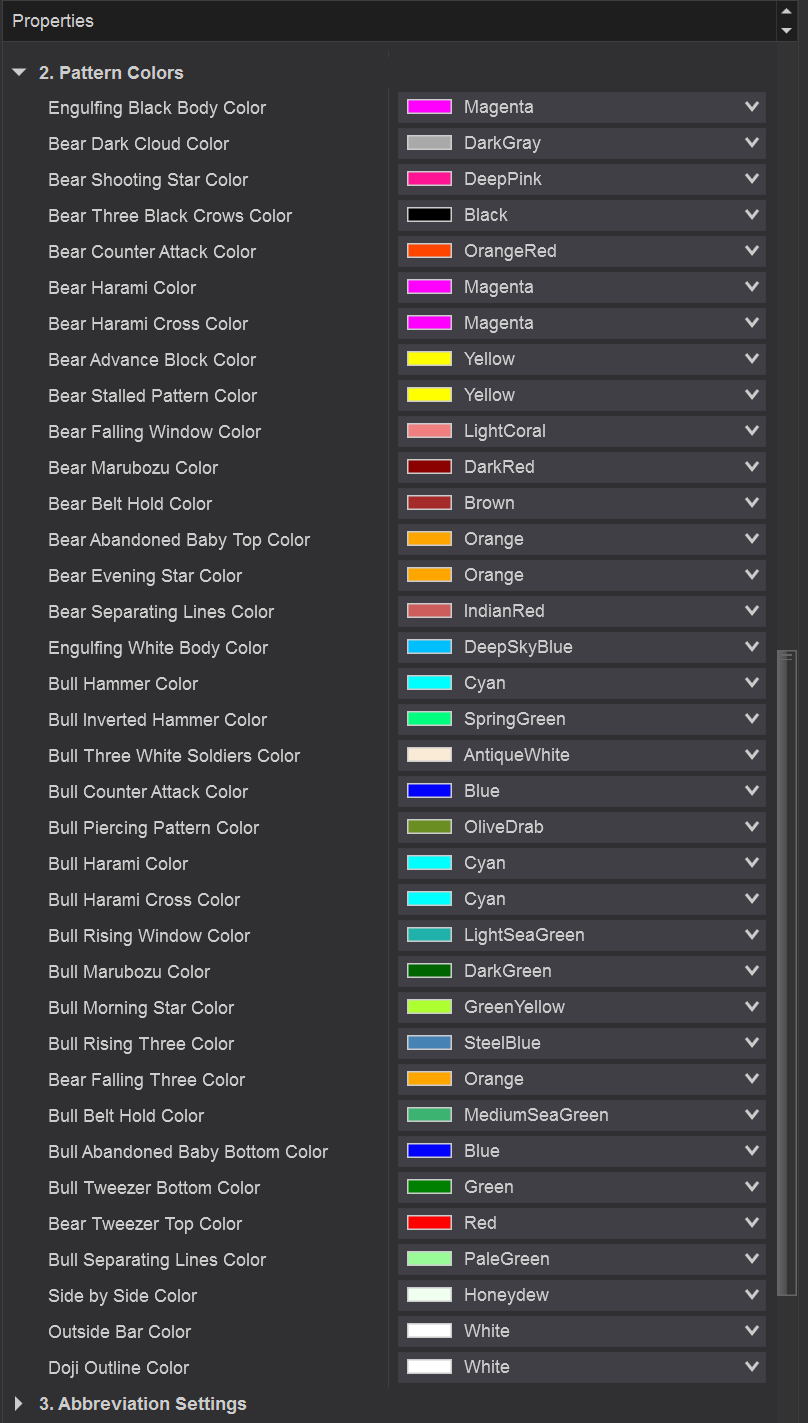
Task: Click the DeepSkyBlue swatch for Engulfing White Body
Action: pos(429,647)
